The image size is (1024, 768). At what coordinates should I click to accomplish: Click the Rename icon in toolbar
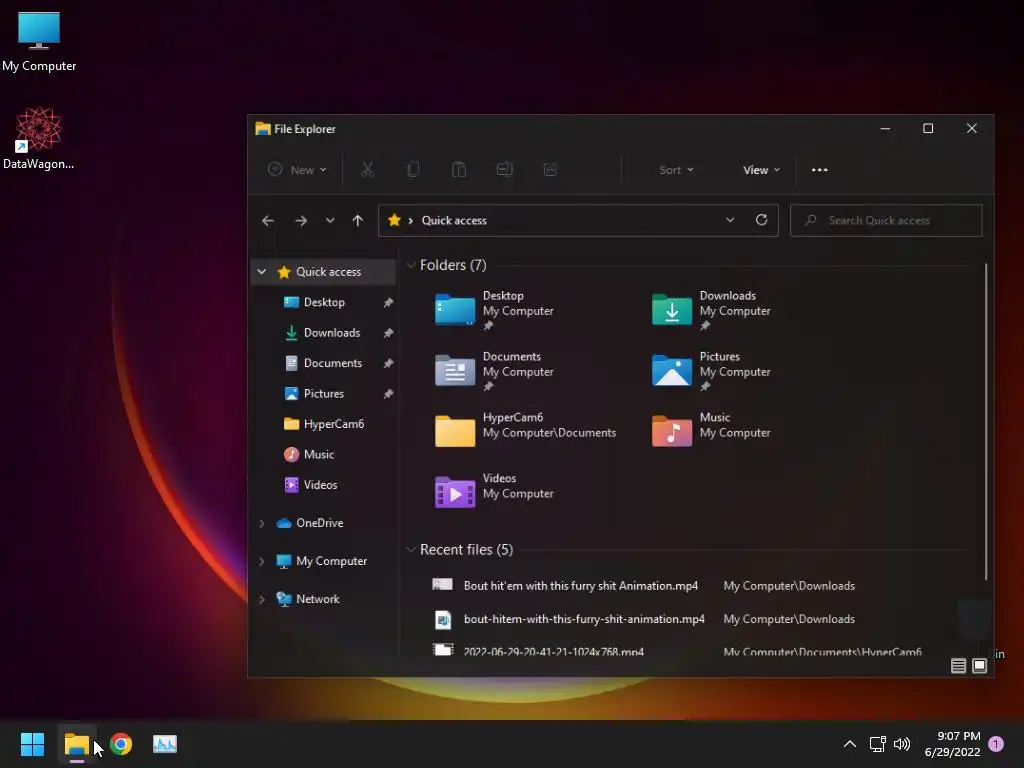504,170
